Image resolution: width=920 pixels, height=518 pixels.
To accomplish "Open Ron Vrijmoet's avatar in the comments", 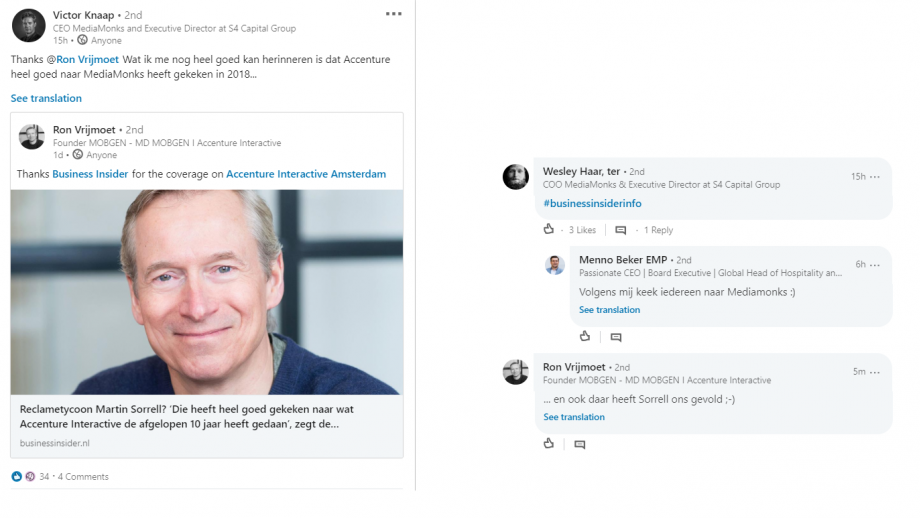I will click(x=516, y=372).
